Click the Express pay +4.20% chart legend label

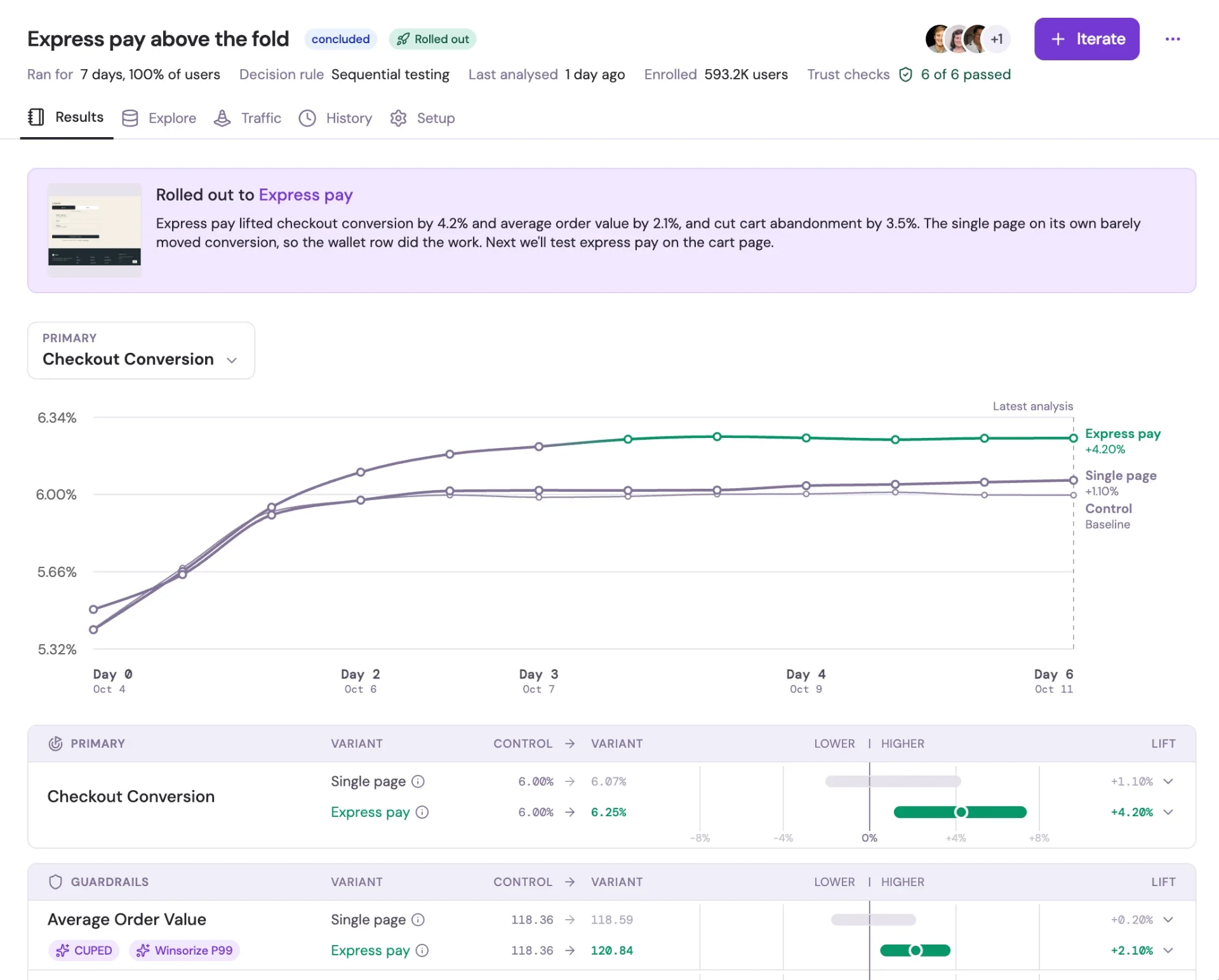(1122, 441)
